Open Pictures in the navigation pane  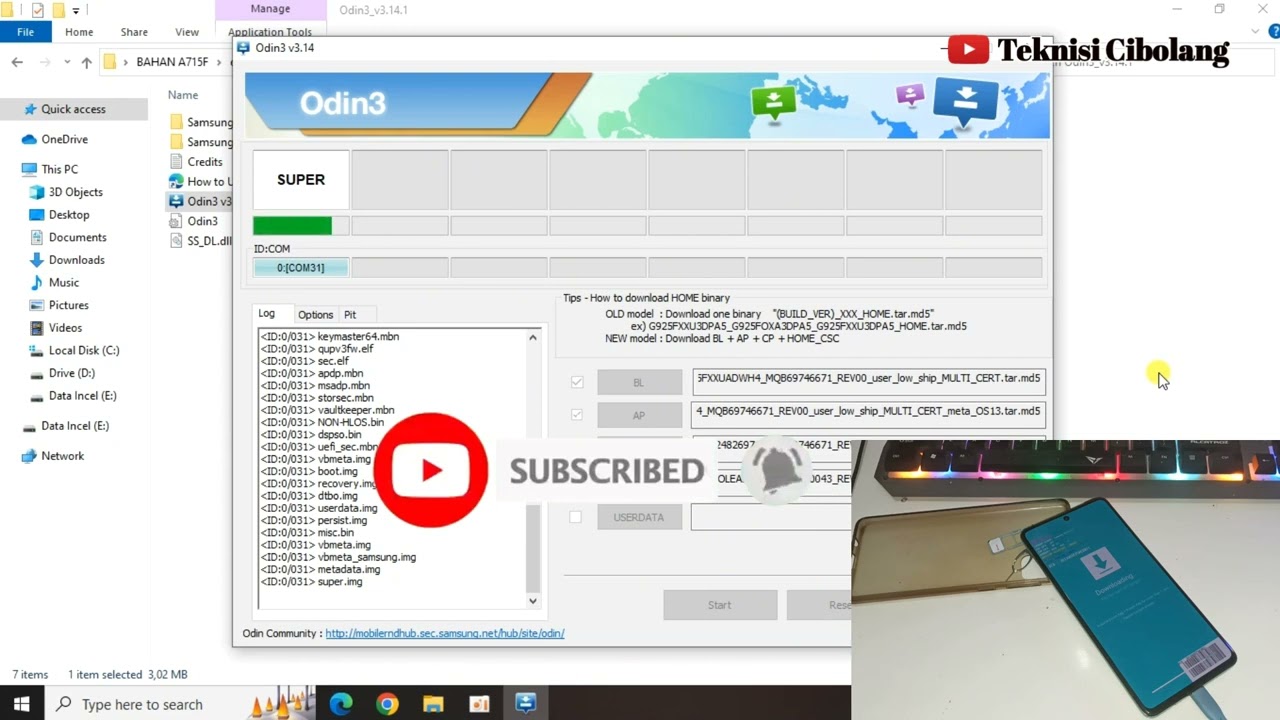pyautogui.click(x=68, y=305)
